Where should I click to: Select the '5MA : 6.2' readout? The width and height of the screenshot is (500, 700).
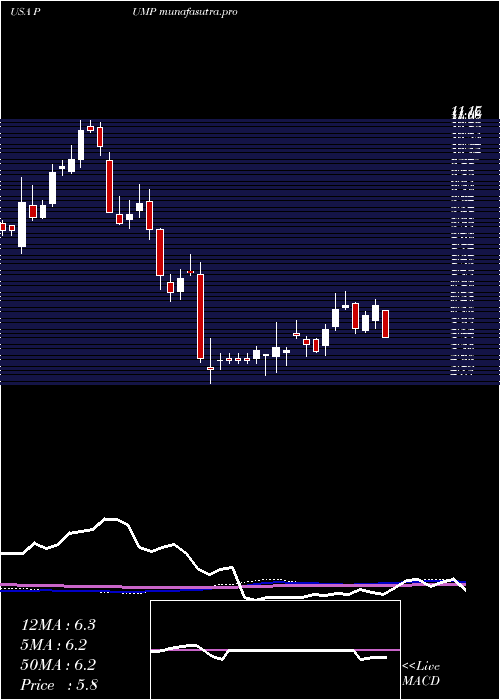(54, 645)
